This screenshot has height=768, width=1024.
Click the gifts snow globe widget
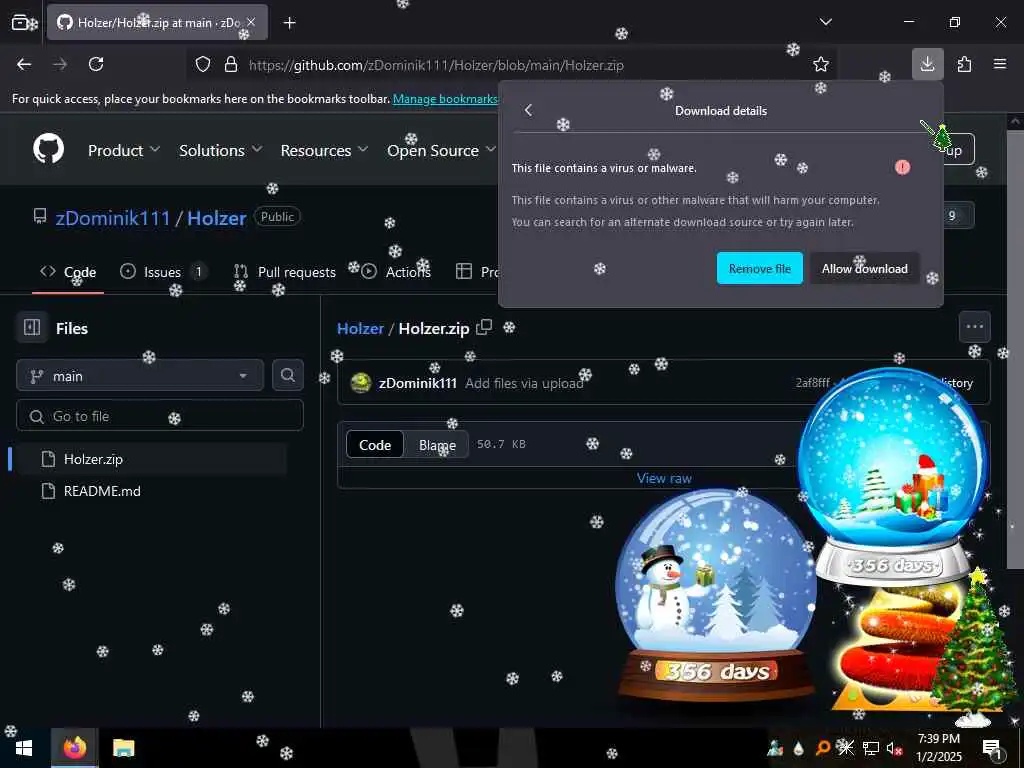click(x=893, y=477)
